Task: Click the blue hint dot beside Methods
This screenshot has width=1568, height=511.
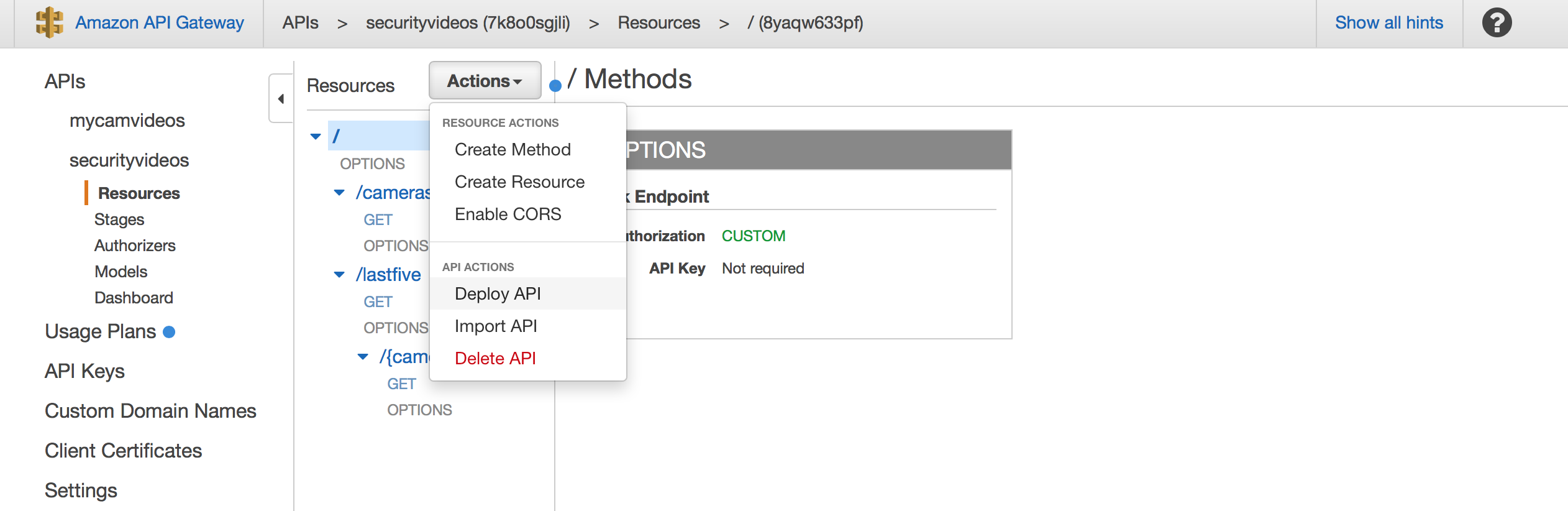Action: [x=555, y=86]
